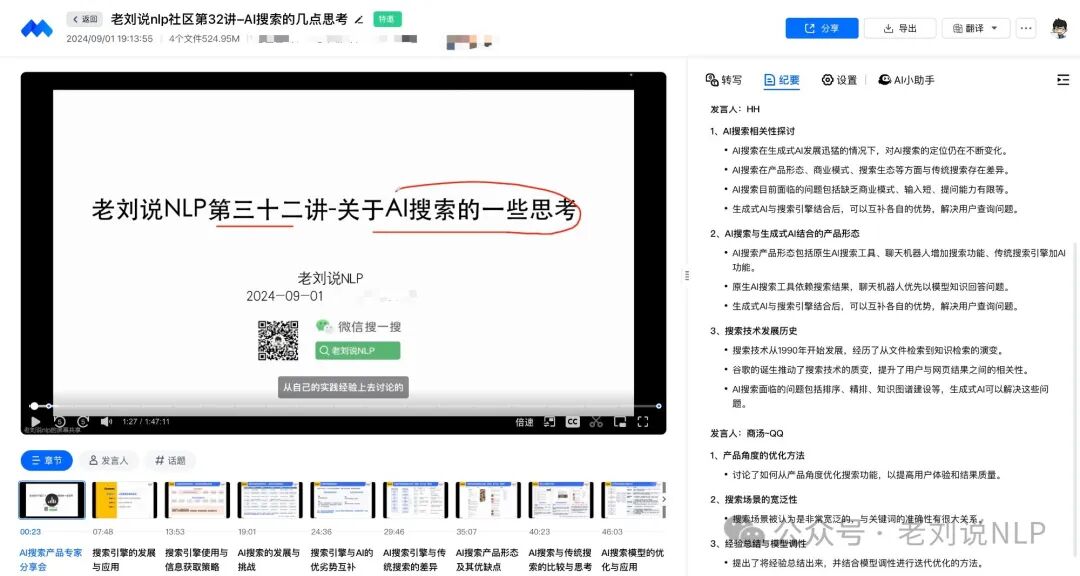Open the three-dot more options menu

pos(1026,28)
